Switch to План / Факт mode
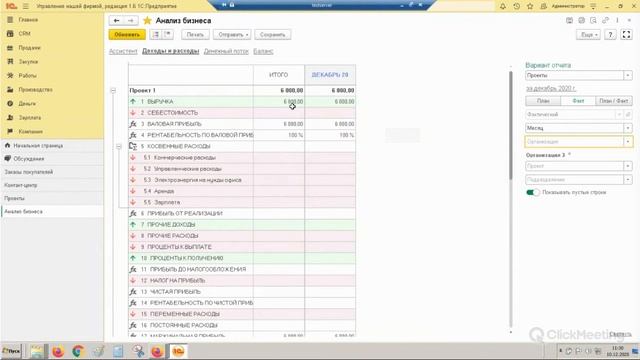Image resolution: width=640 pixels, height=360 pixels. [x=613, y=101]
